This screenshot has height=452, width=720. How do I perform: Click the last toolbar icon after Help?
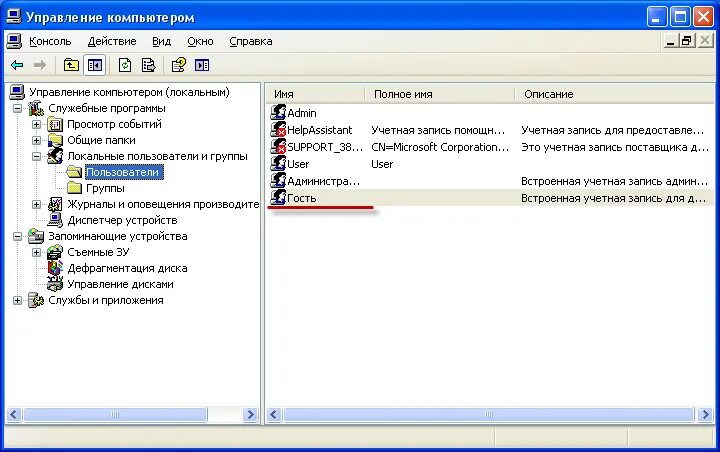[x=202, y=65]
